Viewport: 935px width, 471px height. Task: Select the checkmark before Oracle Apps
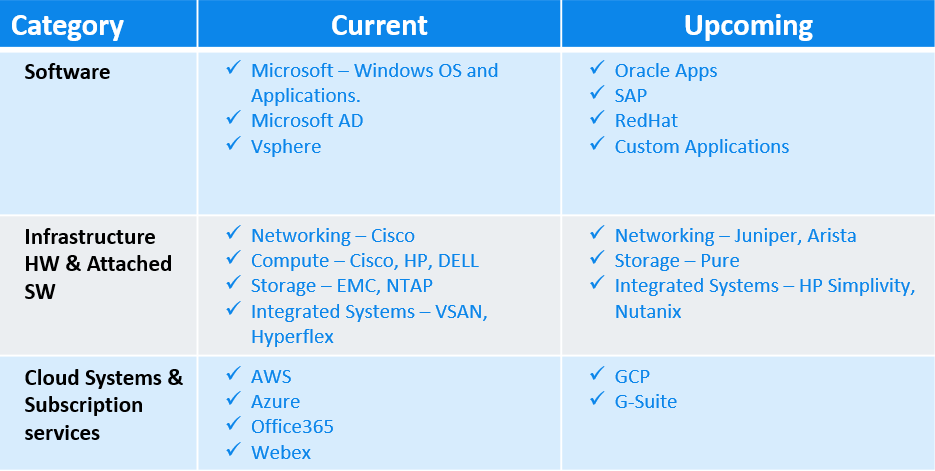[597, 68]
